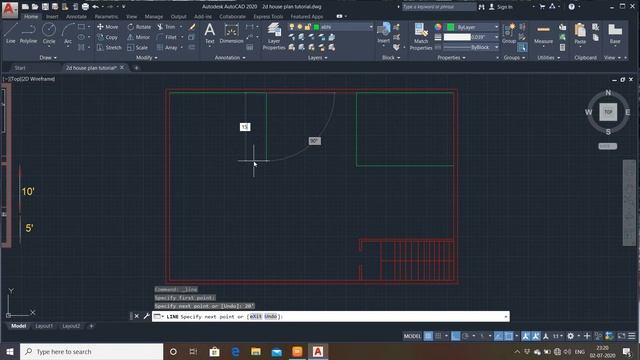The width and height of the screenshot is (640, 360).
Task: Open Layer Properties manager
Action: coord(274,37)
